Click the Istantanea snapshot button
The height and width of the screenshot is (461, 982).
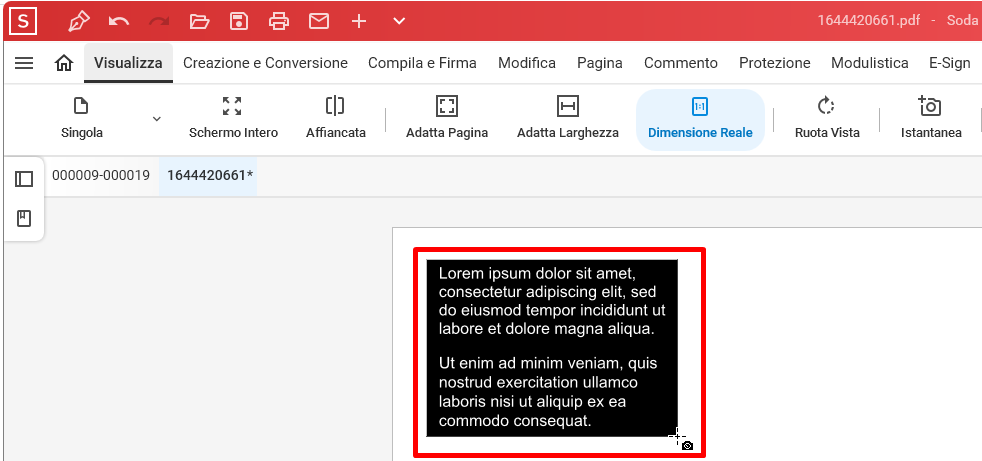930,119
